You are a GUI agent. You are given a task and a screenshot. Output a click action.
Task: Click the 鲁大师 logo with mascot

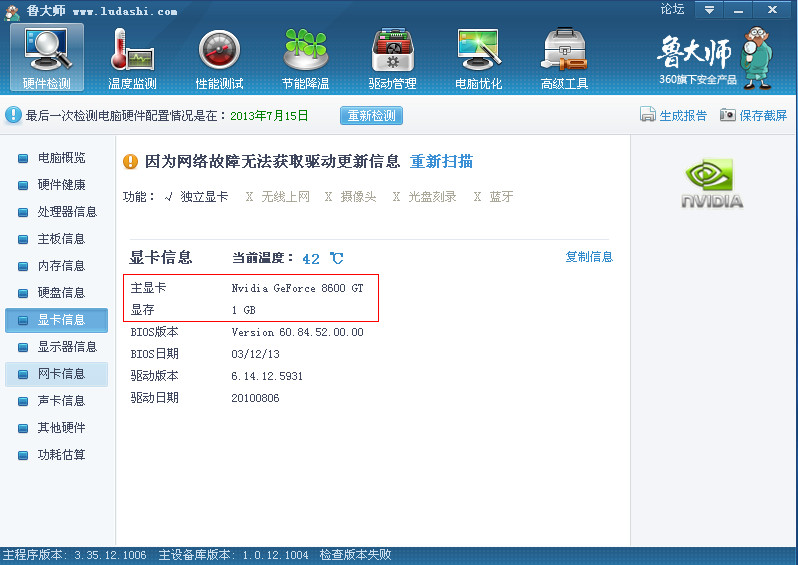[715, 58]
